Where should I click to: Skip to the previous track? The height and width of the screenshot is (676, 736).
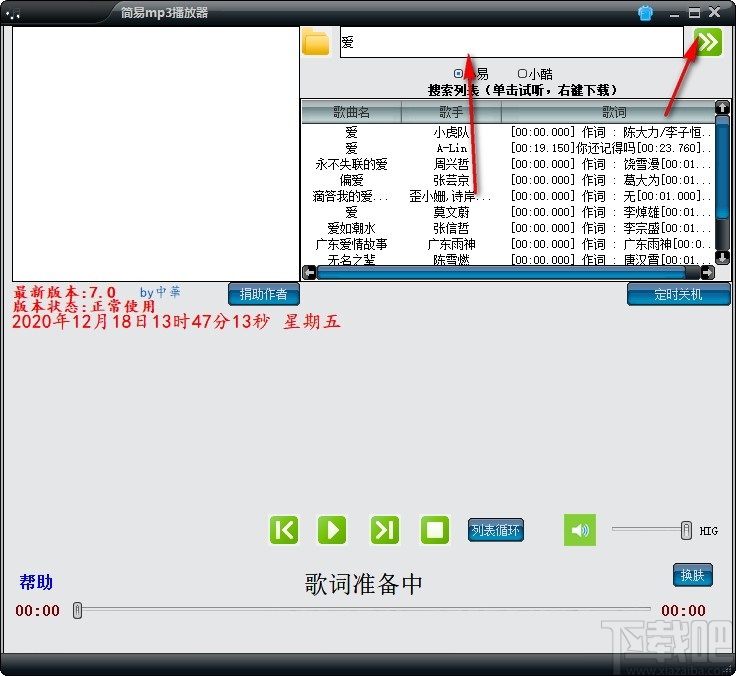pos(284,530)
